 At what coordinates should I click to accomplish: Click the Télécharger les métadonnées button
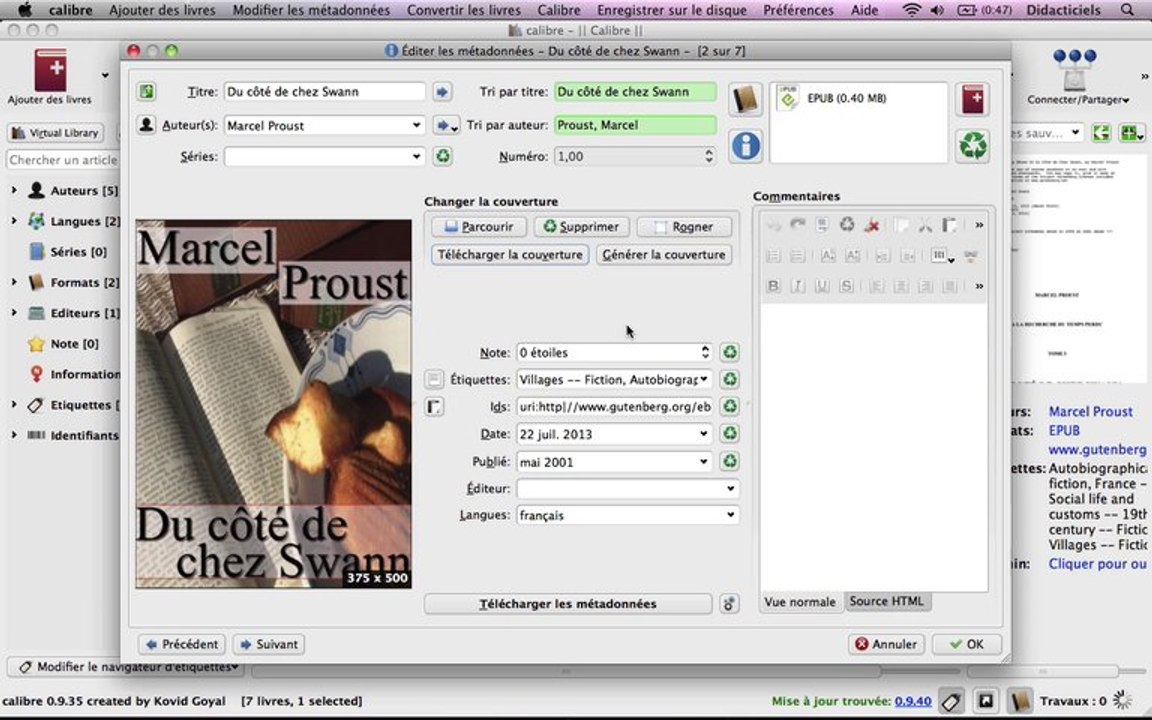coord(568,604)
